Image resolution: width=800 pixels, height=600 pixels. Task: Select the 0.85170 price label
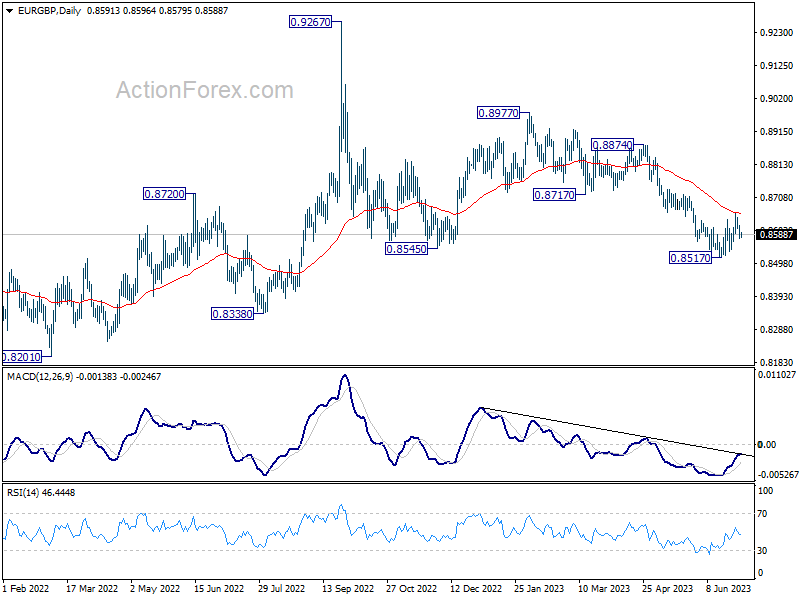[x=690, y=258]
